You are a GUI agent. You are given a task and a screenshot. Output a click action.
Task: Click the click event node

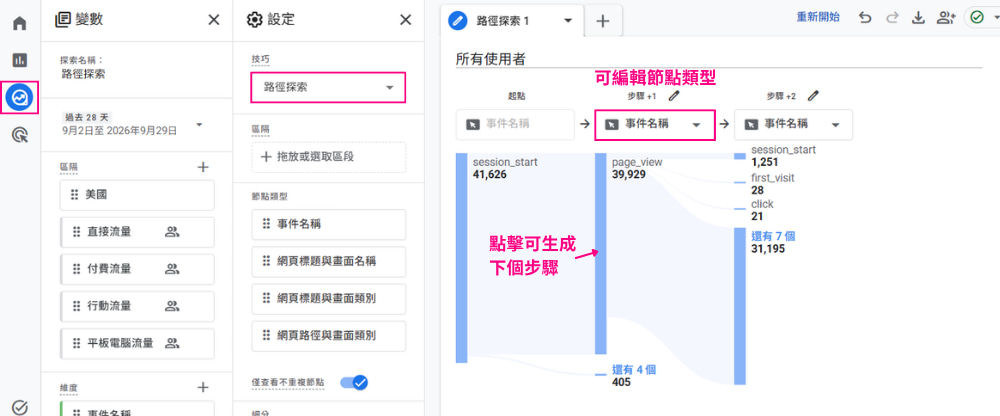point(740,209)
